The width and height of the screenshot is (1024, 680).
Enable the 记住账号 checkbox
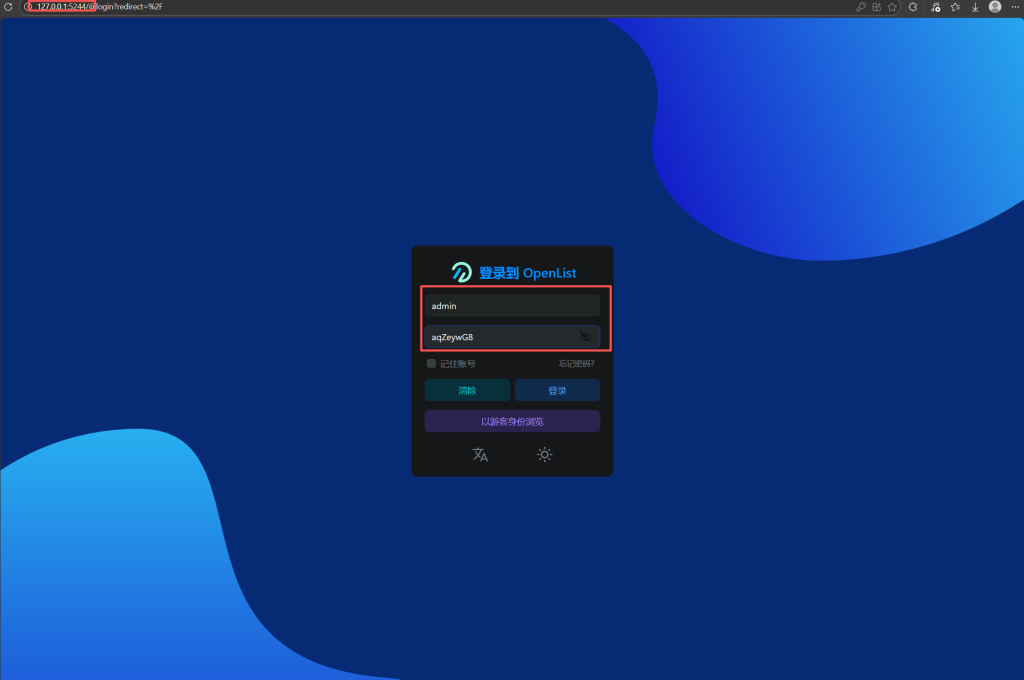point(432,364)
